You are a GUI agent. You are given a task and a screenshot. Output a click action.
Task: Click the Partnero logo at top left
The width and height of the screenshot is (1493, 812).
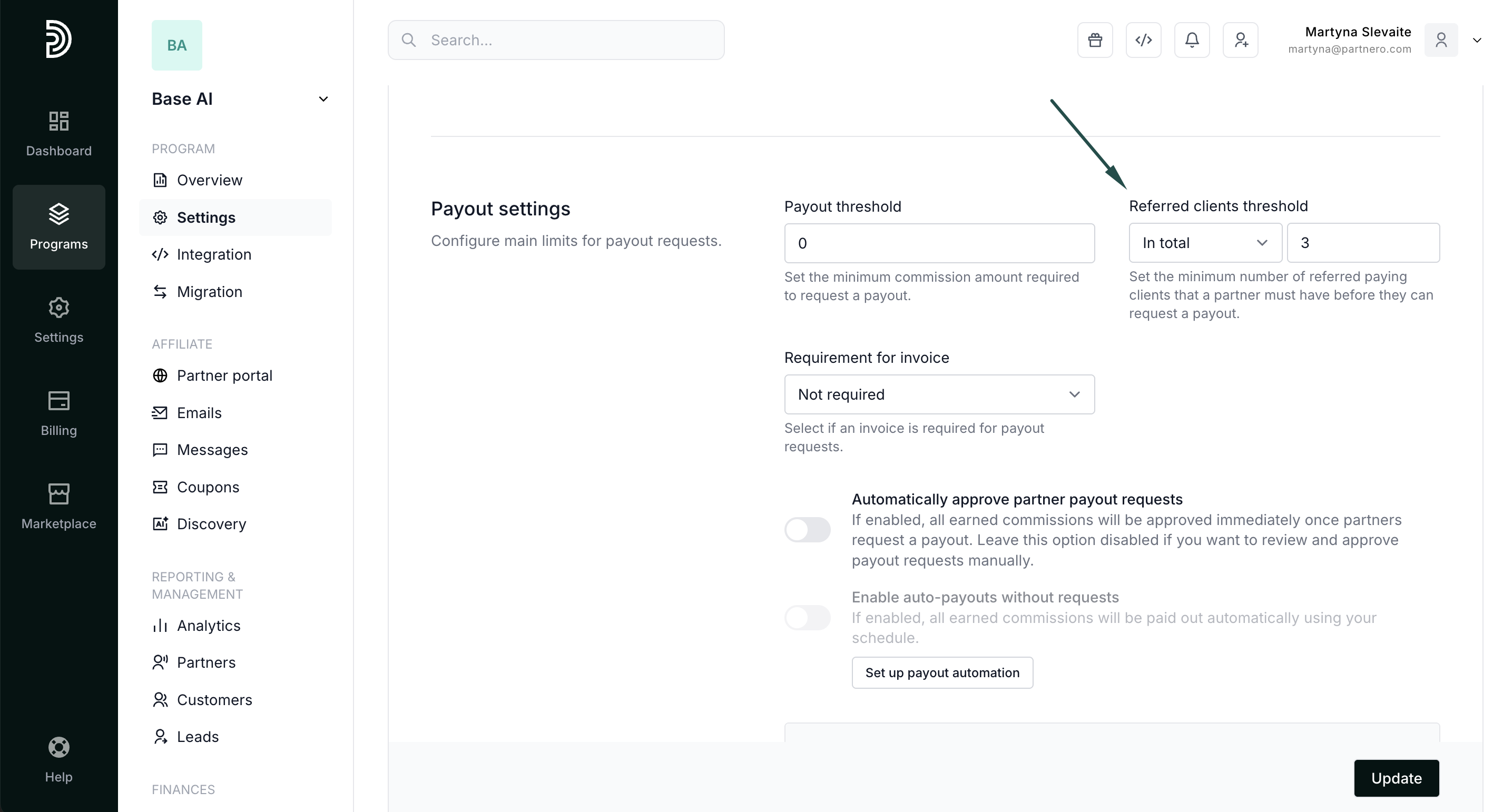pyautogui.click(x=58, y=39)
